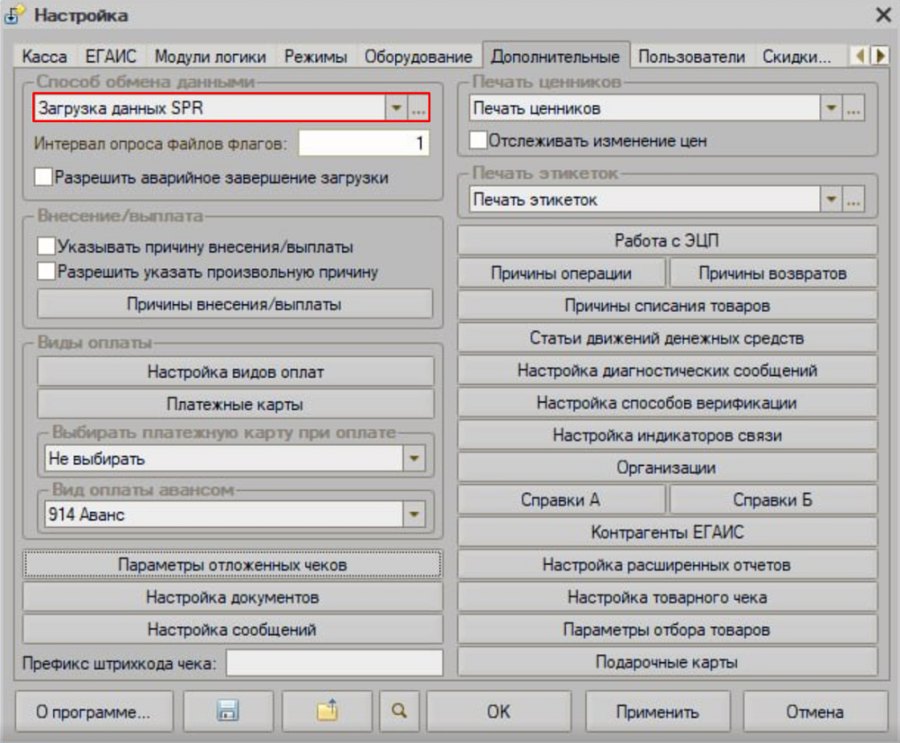Switch to the Оборудование tab
The width and height of the screenshot is (900, 743).
coord(418,56)
